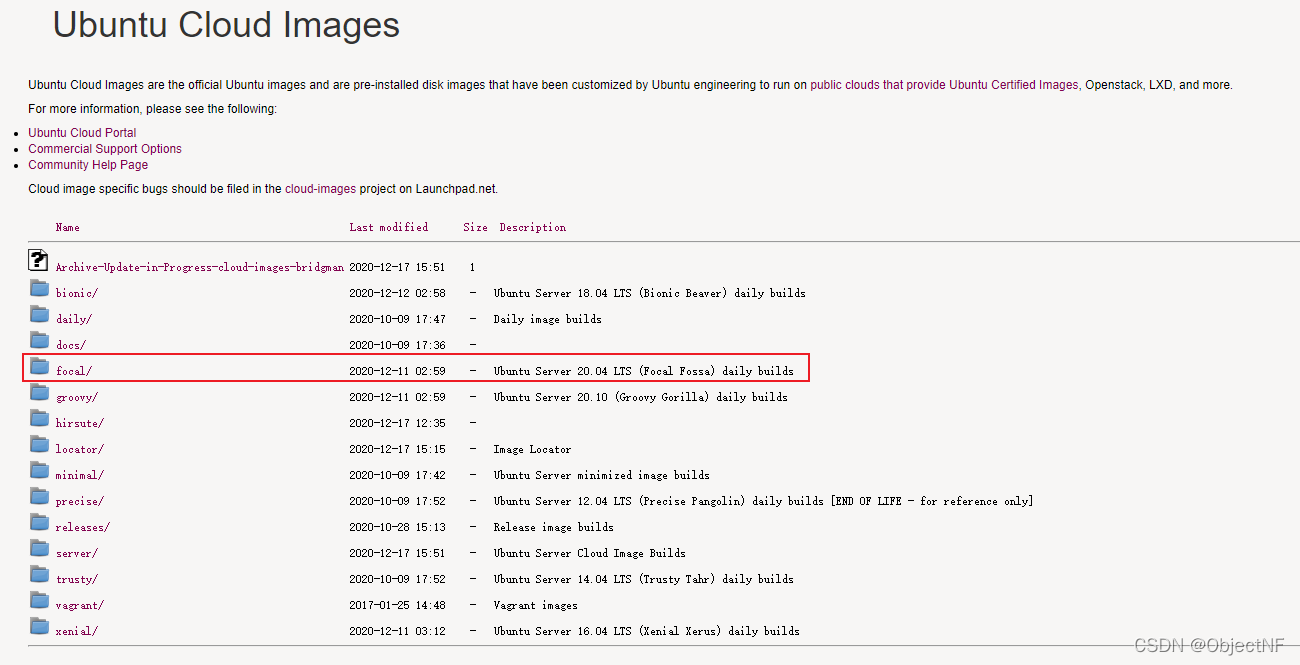Click description 'Ubuntu Server minimized image builds'
The width and height of the screenshot is (1300, 665).
(x=601, y=475)
